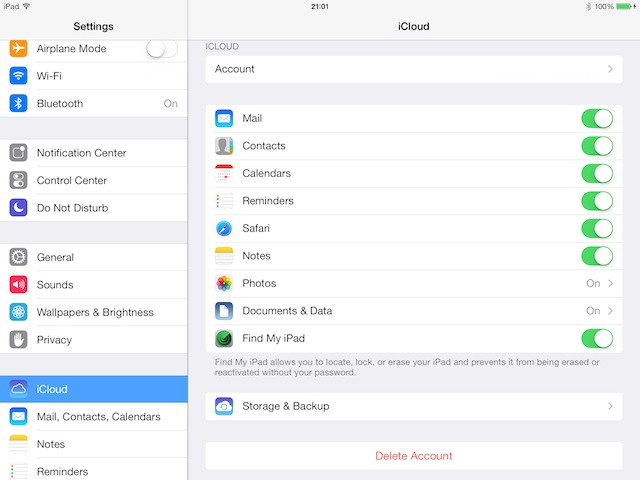Tap the Find My iPad radar icon

(224, 338)
